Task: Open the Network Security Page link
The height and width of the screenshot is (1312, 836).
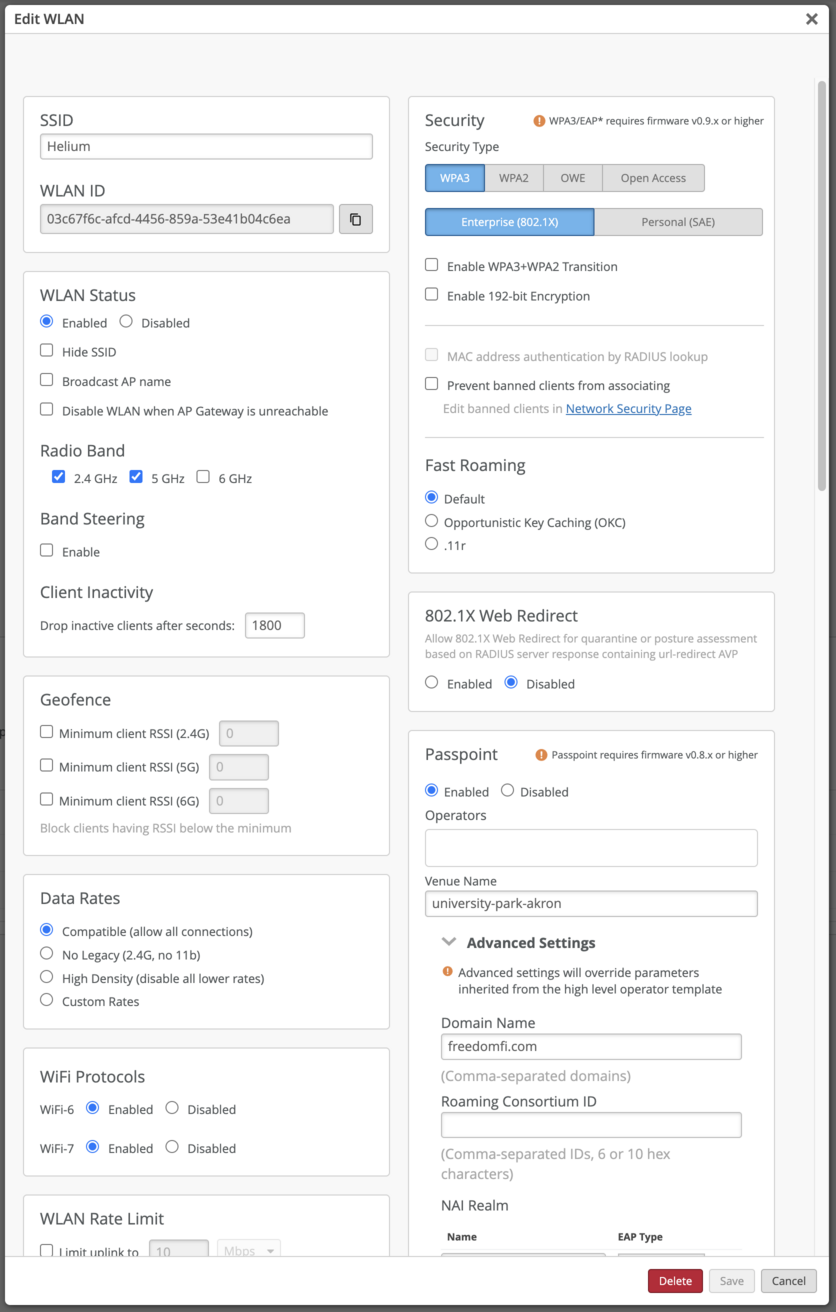Action: click(x=628, y=408)
